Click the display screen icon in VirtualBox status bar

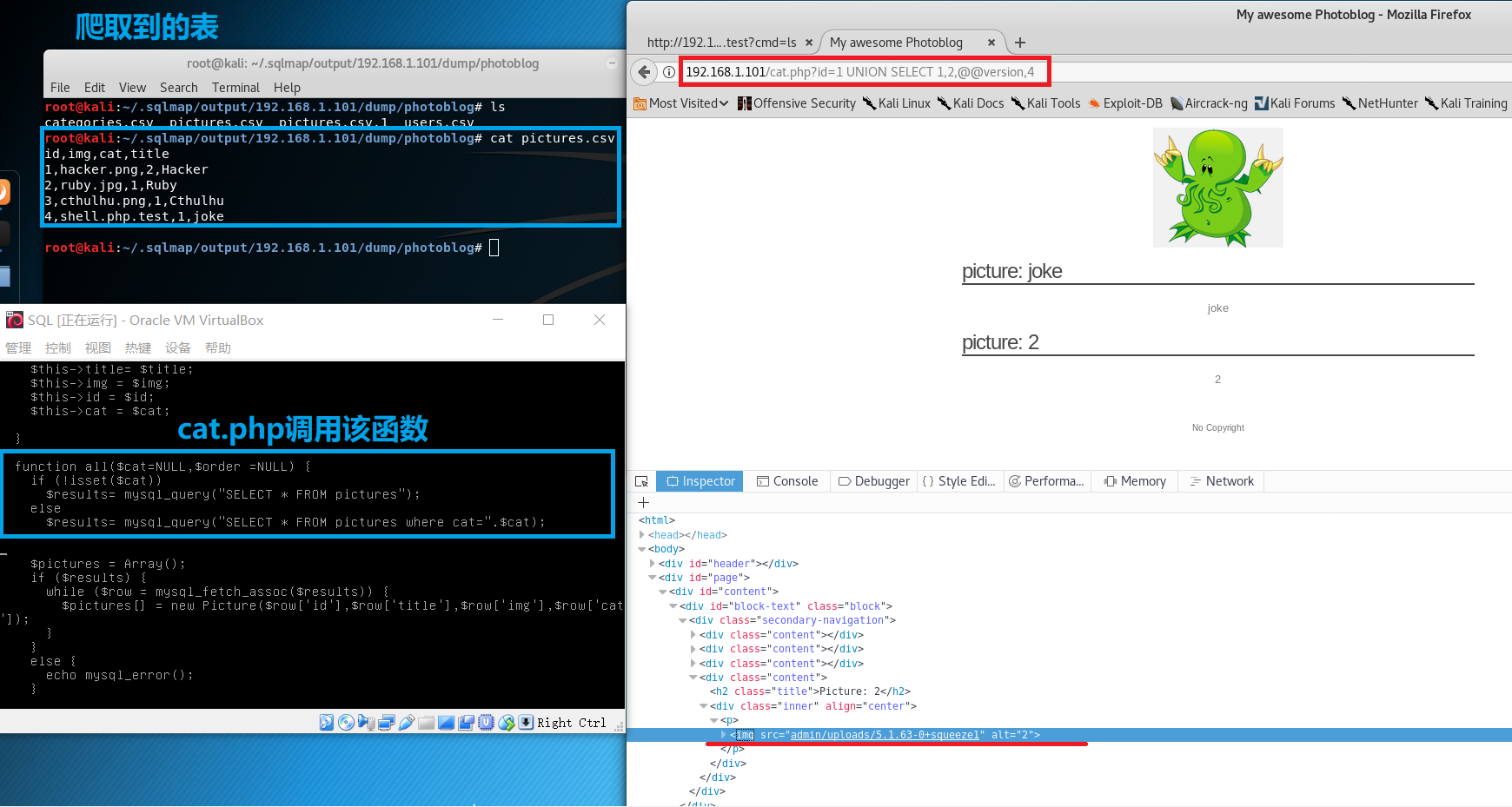point(446,722)
